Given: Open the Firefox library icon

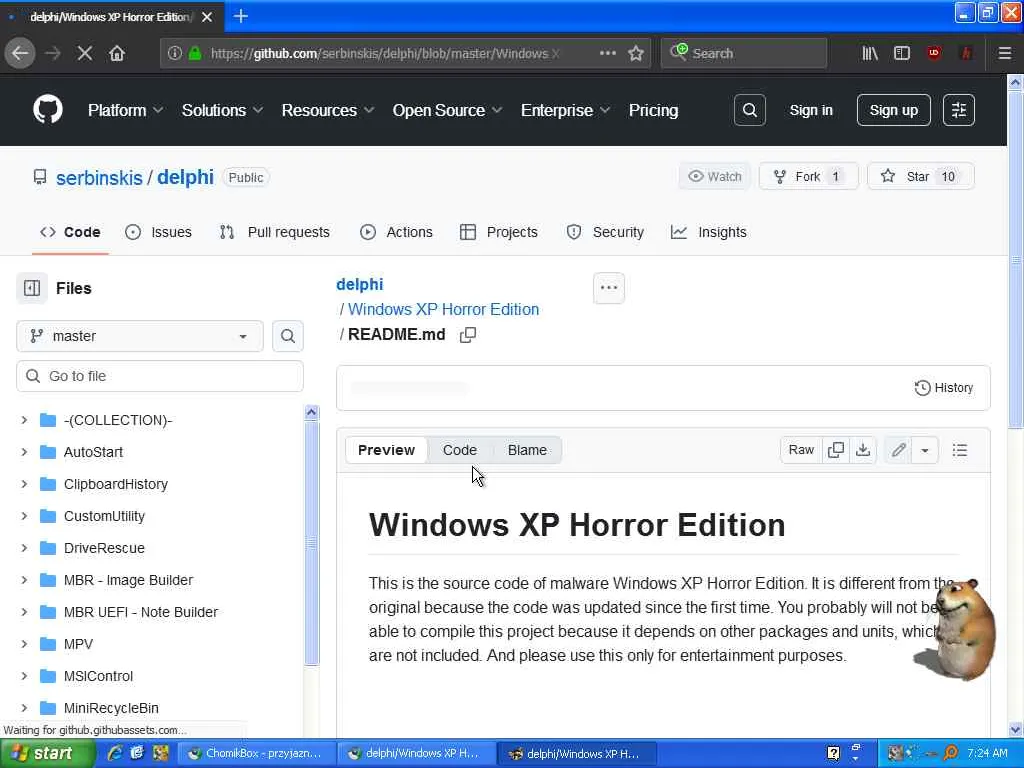Looking at the screenshot, I should (x=870, y=53).
